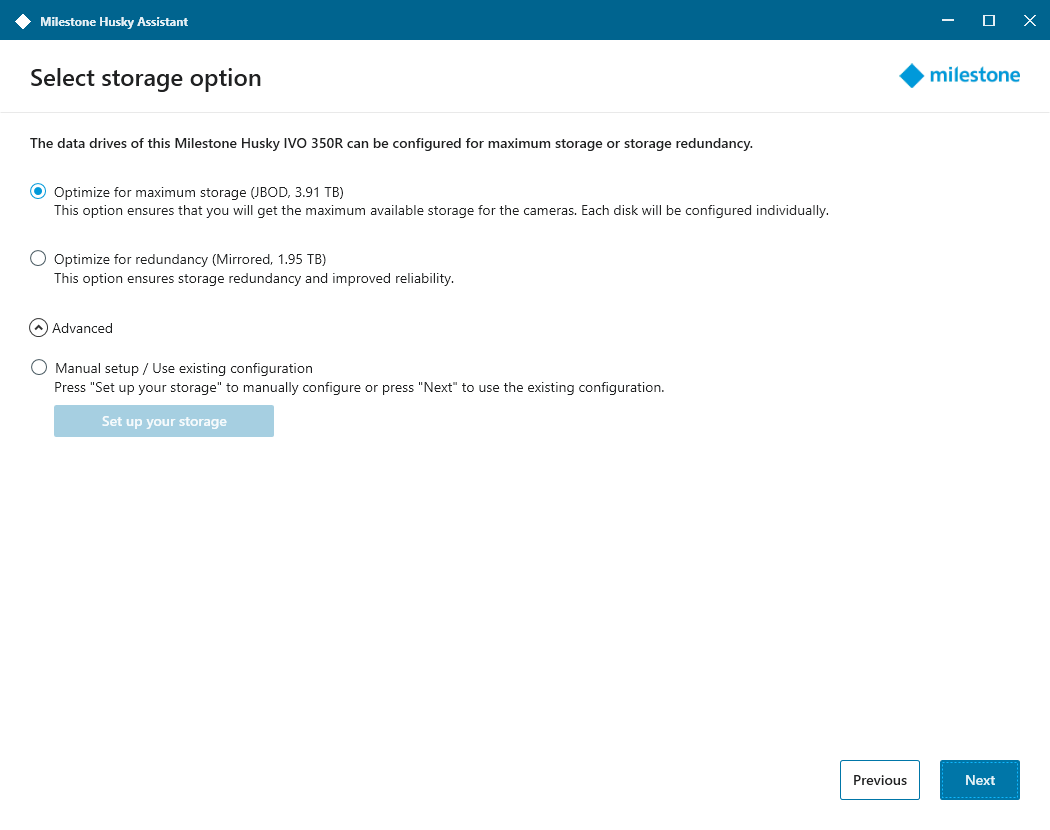Click the 'Optimize for maximum storage' label text
Viewport: 1050px width, 830px height.
pos(199,192)
